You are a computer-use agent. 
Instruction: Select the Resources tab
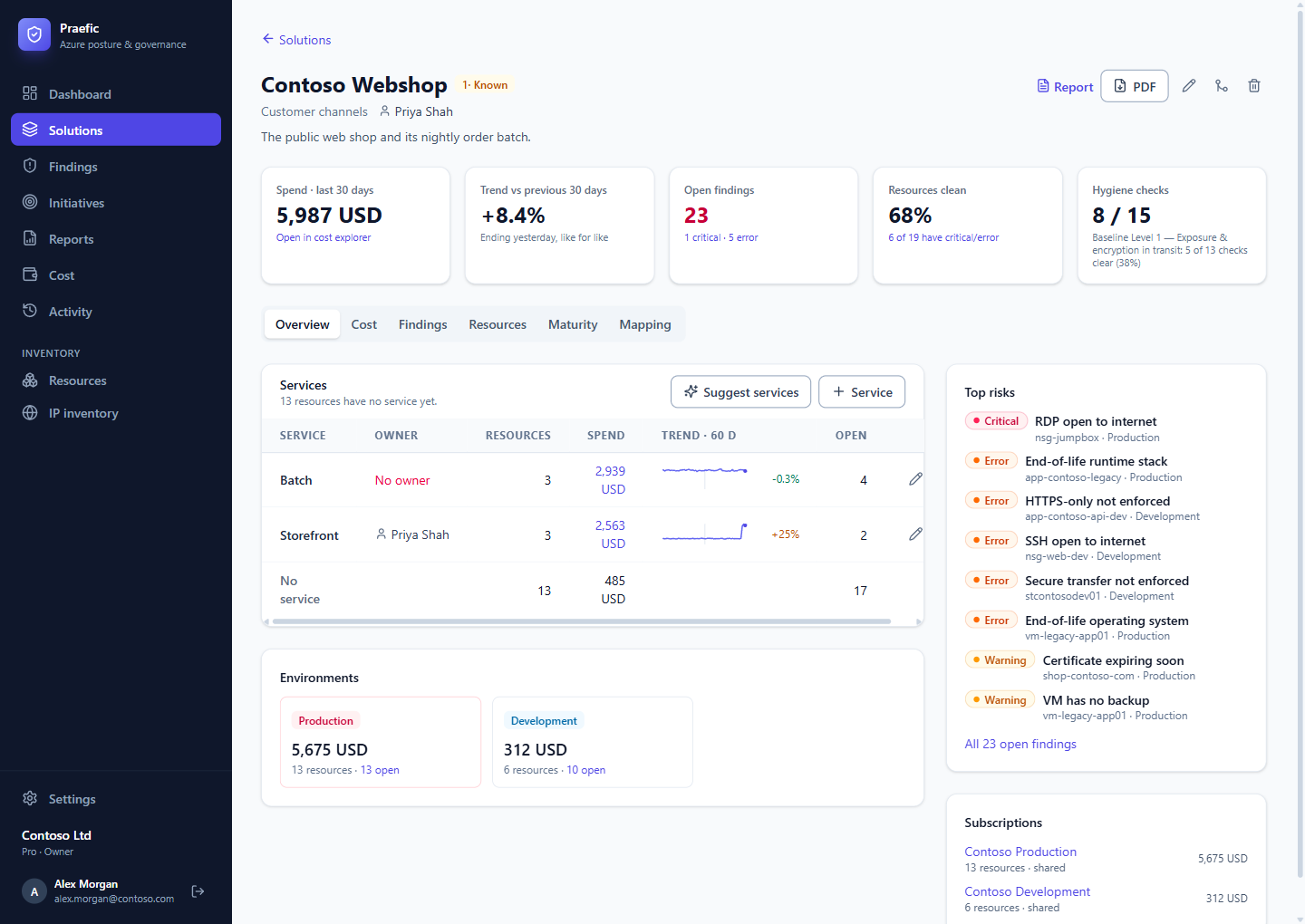click(x=498, y=324)
